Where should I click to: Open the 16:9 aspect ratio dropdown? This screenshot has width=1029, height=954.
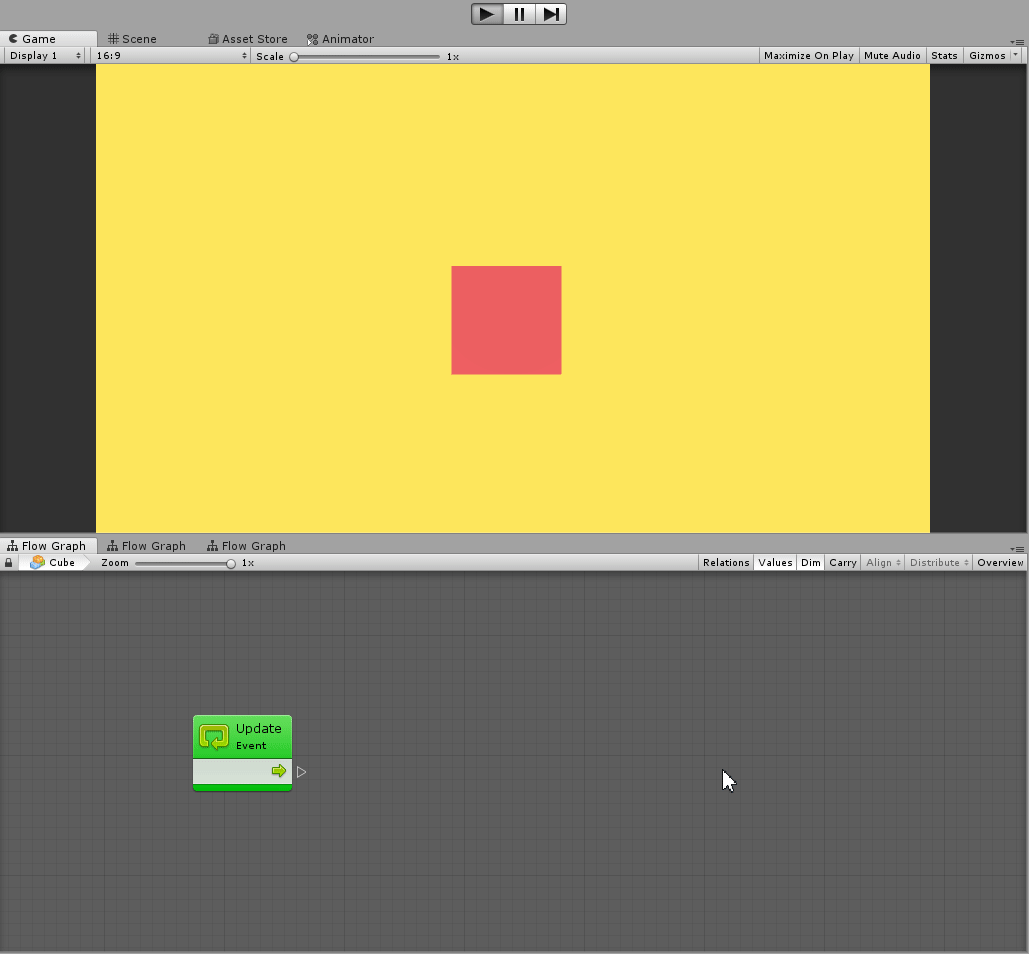[171, 56]
